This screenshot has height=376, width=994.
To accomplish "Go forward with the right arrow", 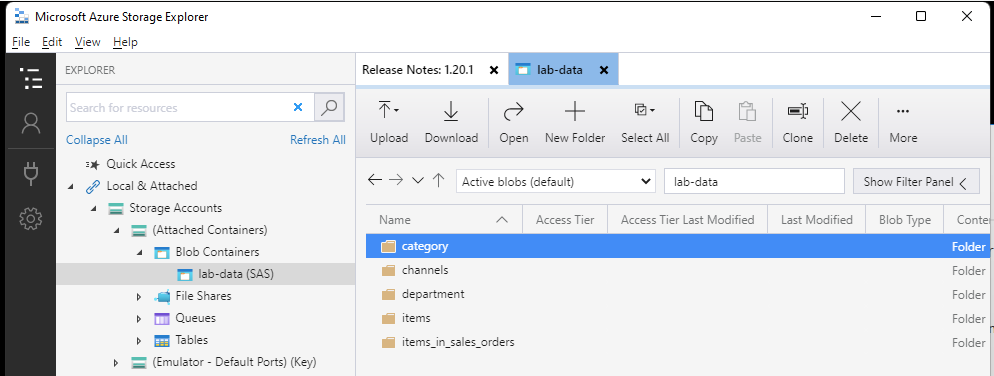I will pos(396,181).
